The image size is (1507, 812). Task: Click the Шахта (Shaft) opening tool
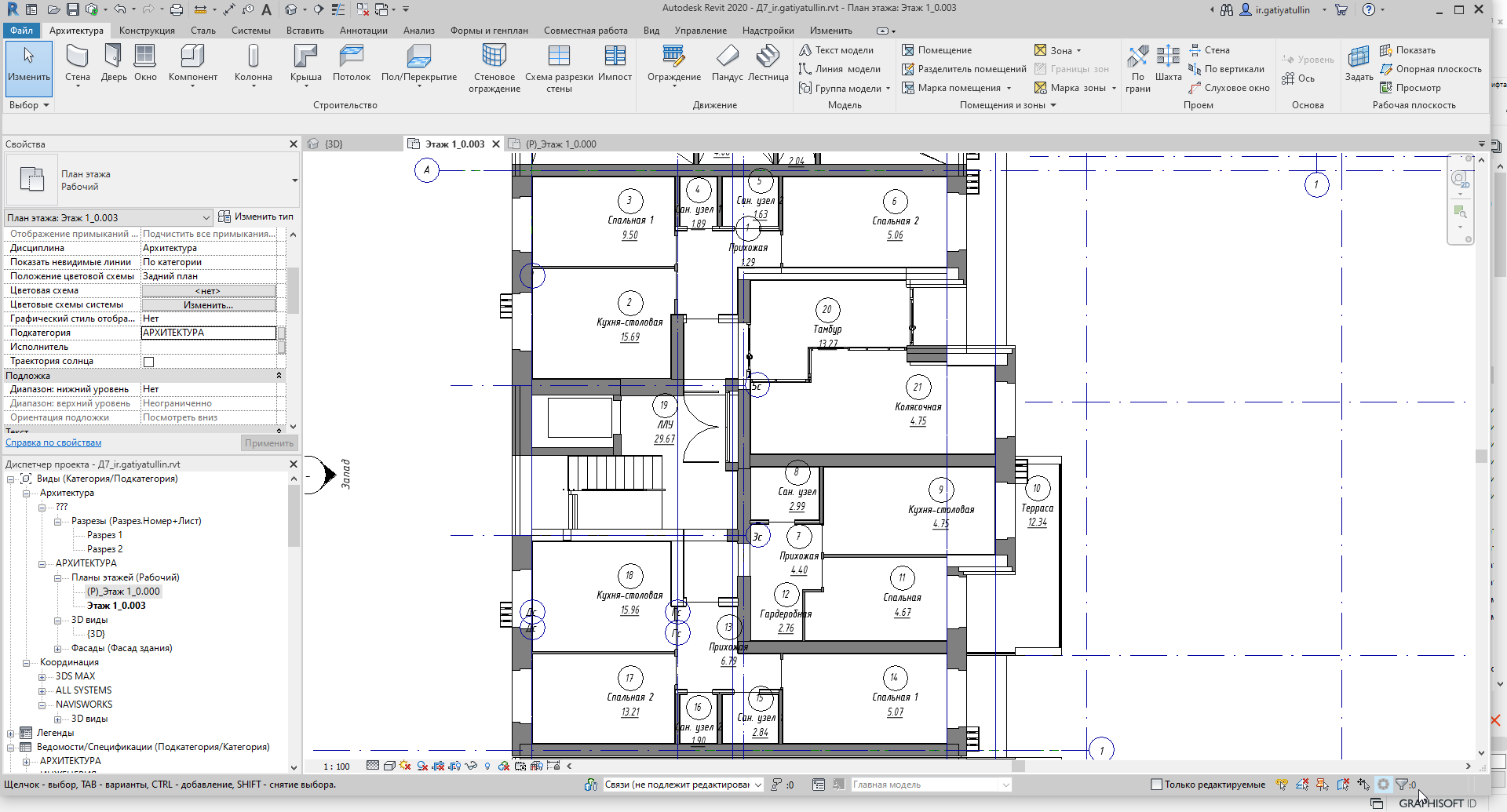[1168, 63]
